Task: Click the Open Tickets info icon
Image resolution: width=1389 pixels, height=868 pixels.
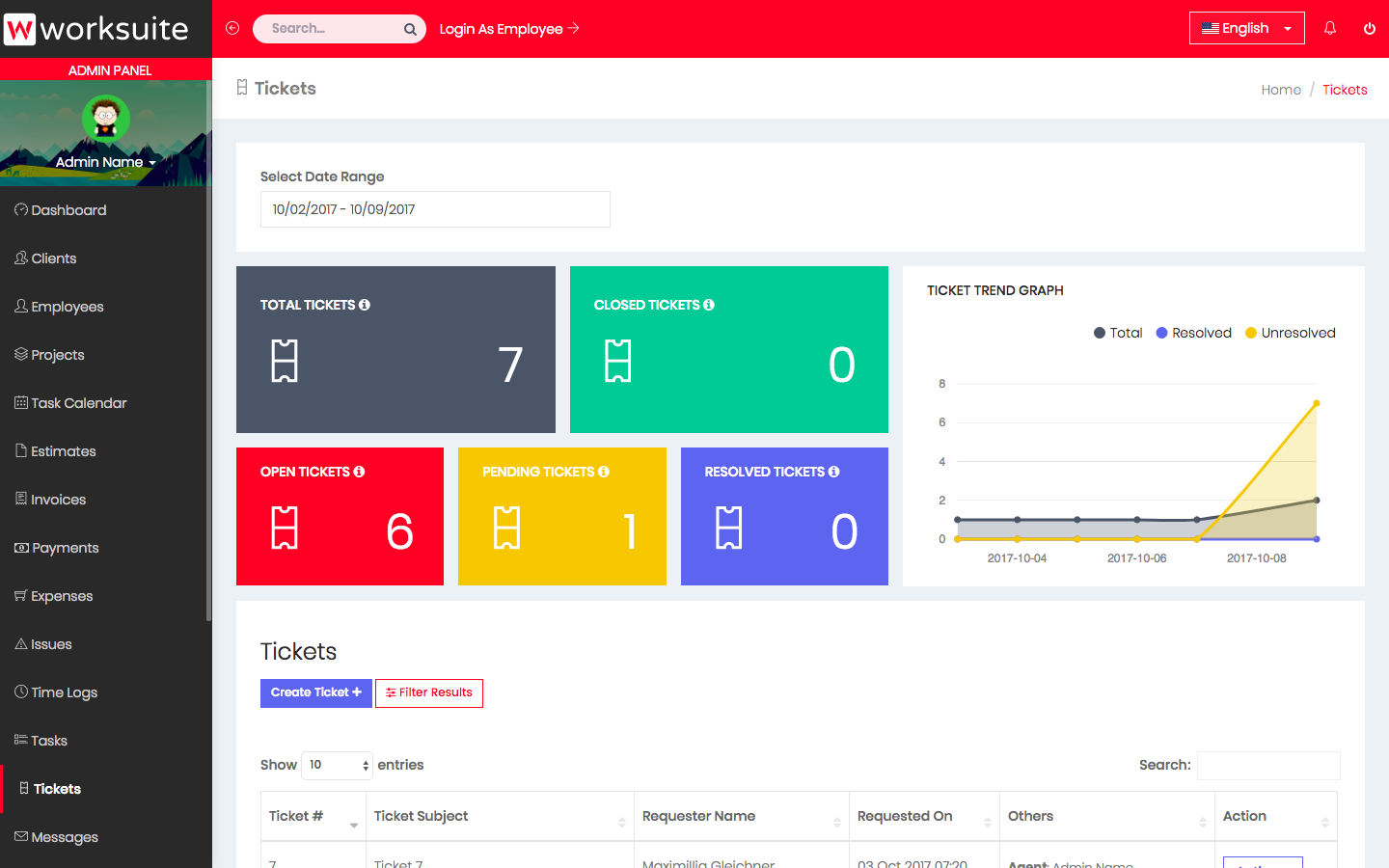Action: tap(359, 472)
